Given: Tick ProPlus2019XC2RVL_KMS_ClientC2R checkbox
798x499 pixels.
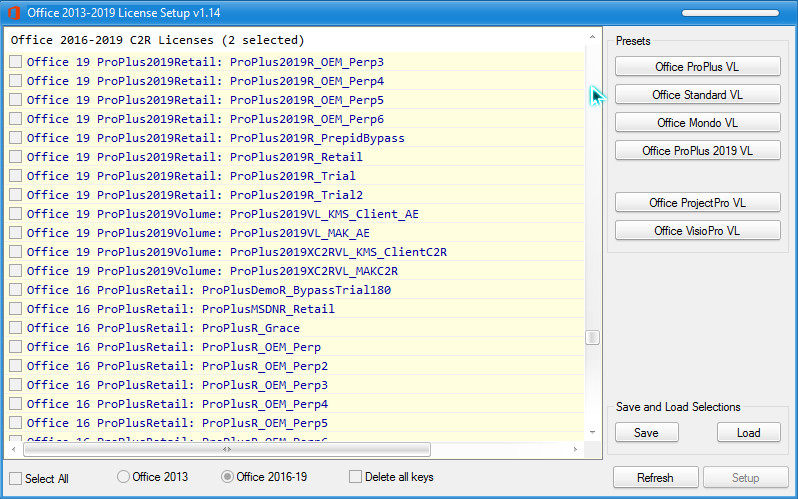Looking at the screenshot, I should 16,252.
